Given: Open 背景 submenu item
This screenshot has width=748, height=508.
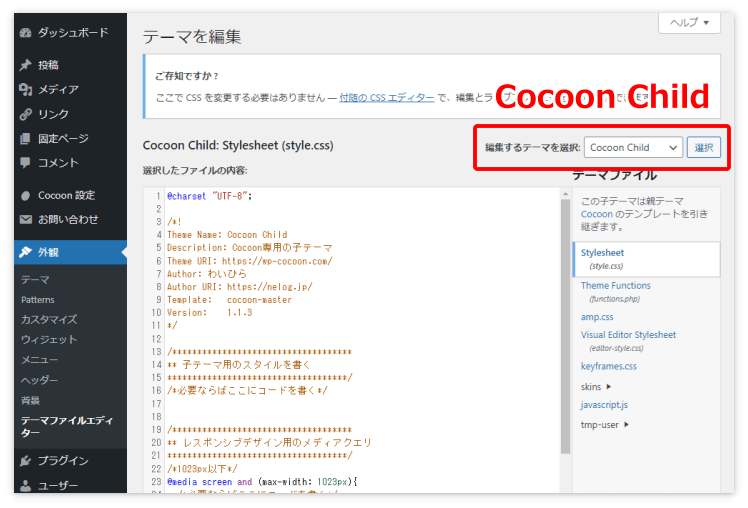Looking at the screenshot, I should [31, 400].
